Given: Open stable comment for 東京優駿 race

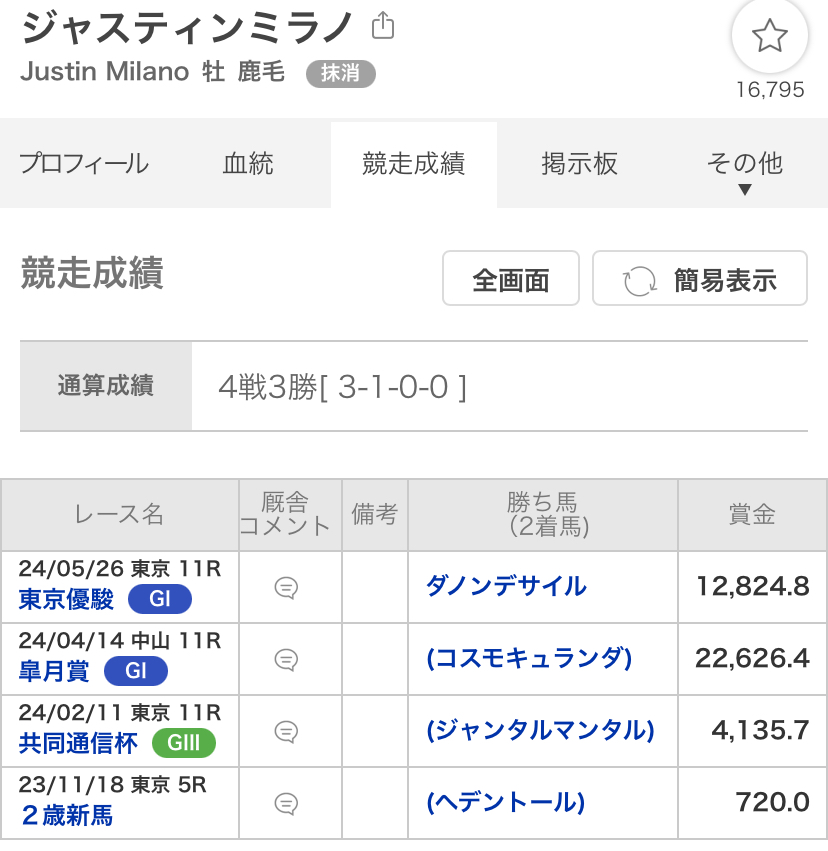Looking at the screenshot, I should click(287, 588).
